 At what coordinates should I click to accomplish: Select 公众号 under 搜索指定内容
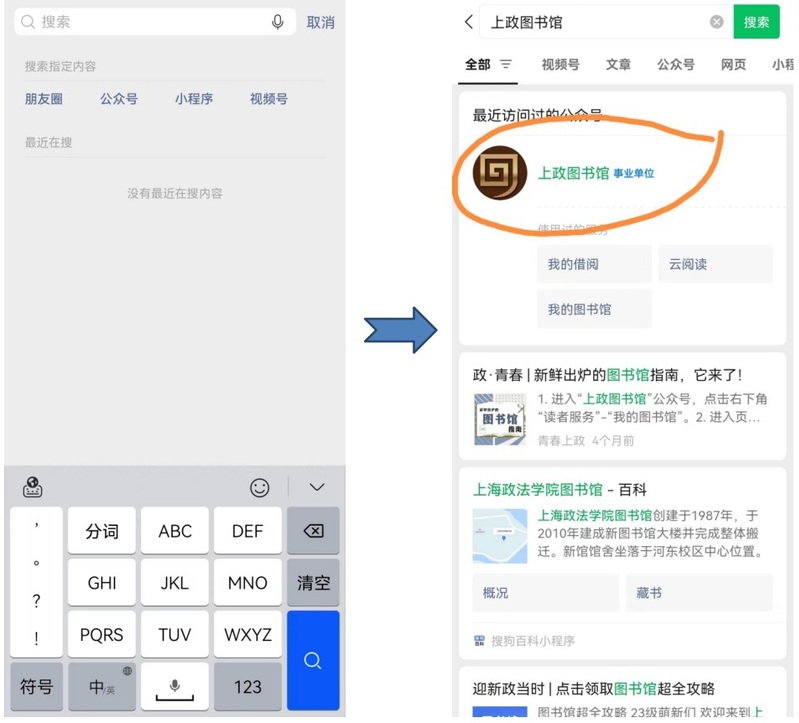coord(119,99)
